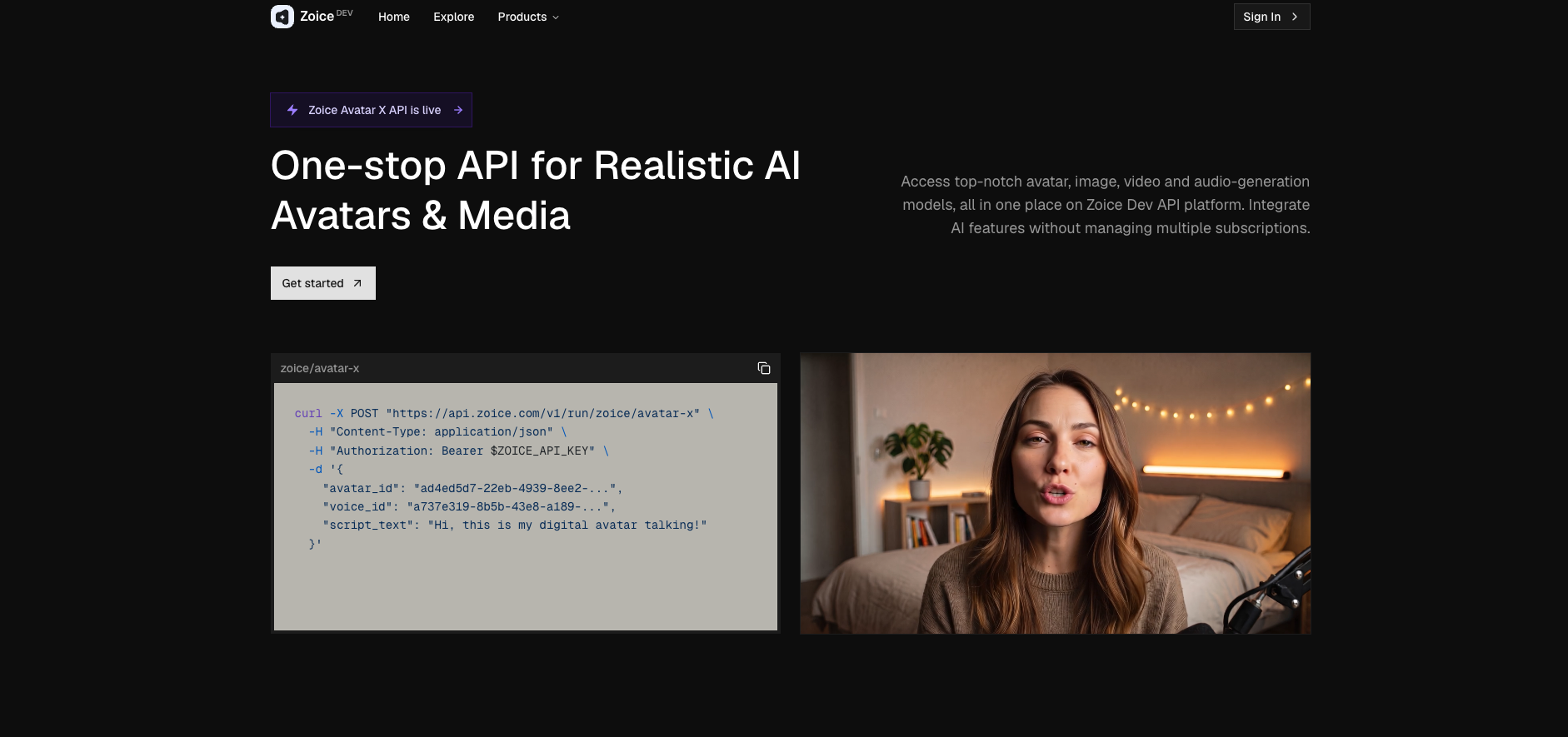
Task: Click the 'Access top-notch avatar' description paragraph
Action: (1105, 205)
